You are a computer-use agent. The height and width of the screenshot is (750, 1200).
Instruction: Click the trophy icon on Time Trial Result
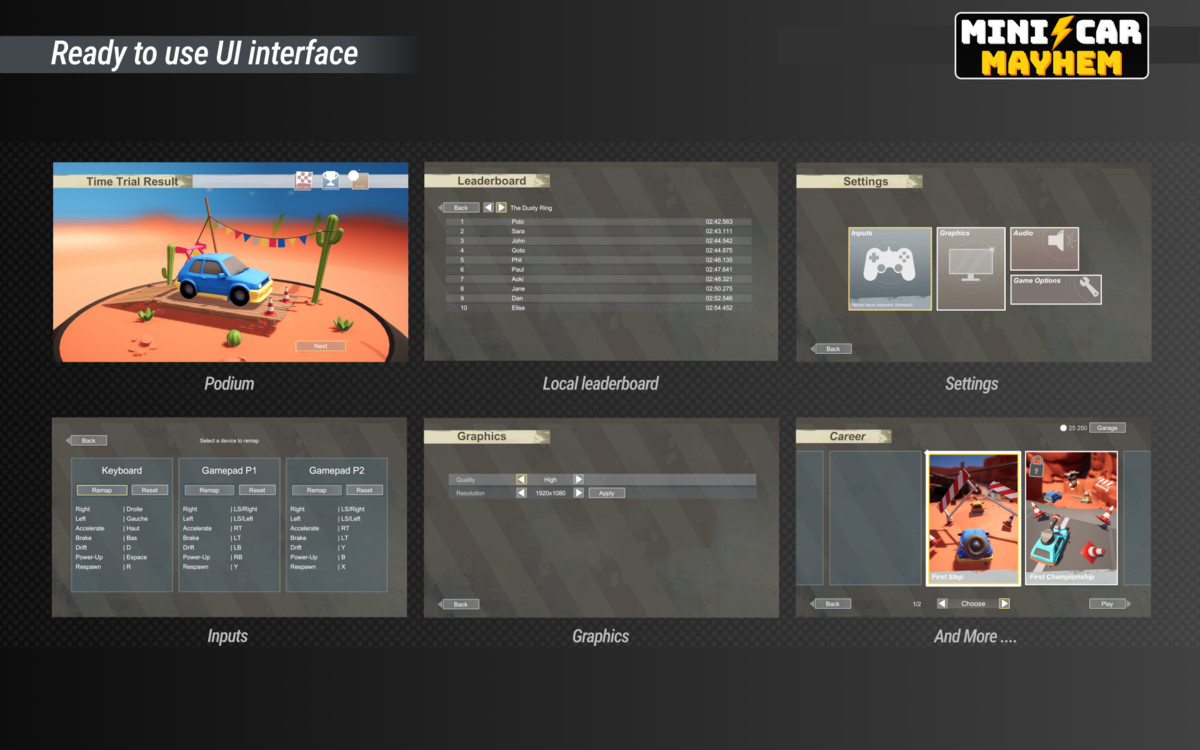click(331, 181)
